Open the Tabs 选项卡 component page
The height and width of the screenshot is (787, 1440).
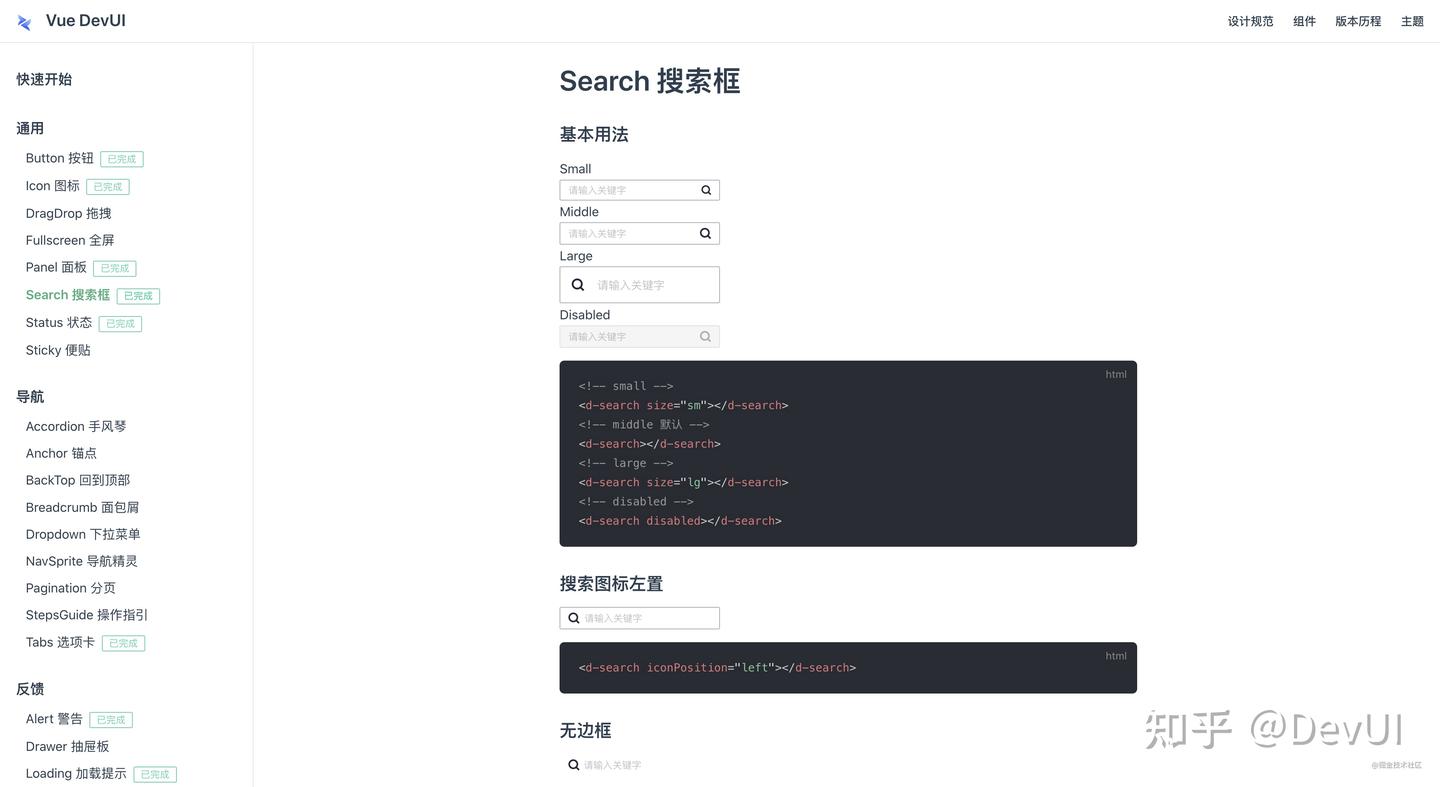click(60, 640)
